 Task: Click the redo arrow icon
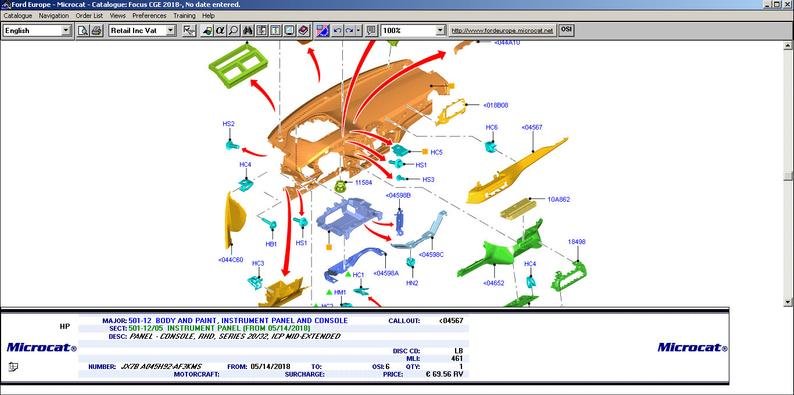(x=349, y=30)
